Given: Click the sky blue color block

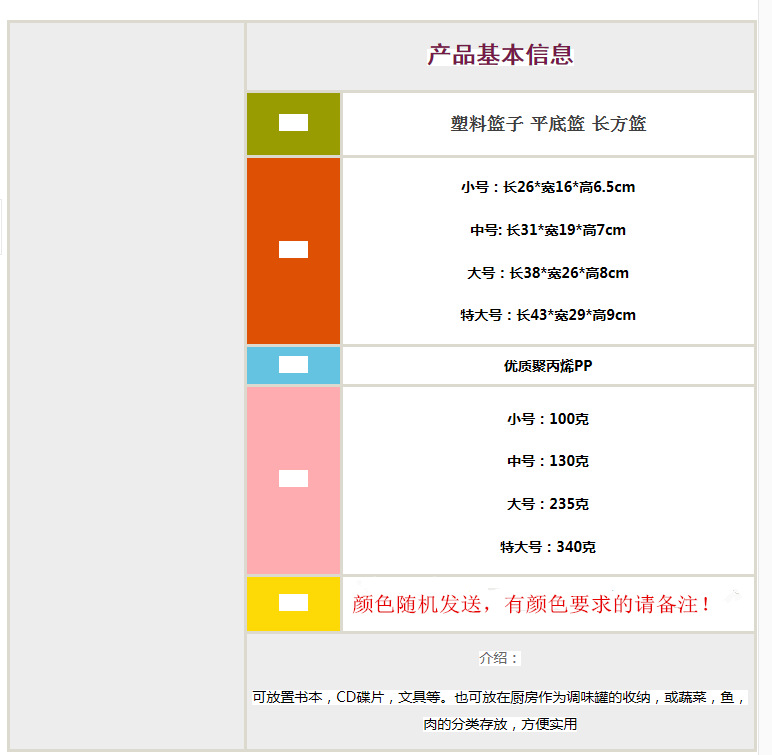Looking at the screenshot, I should tap(293, 365).
